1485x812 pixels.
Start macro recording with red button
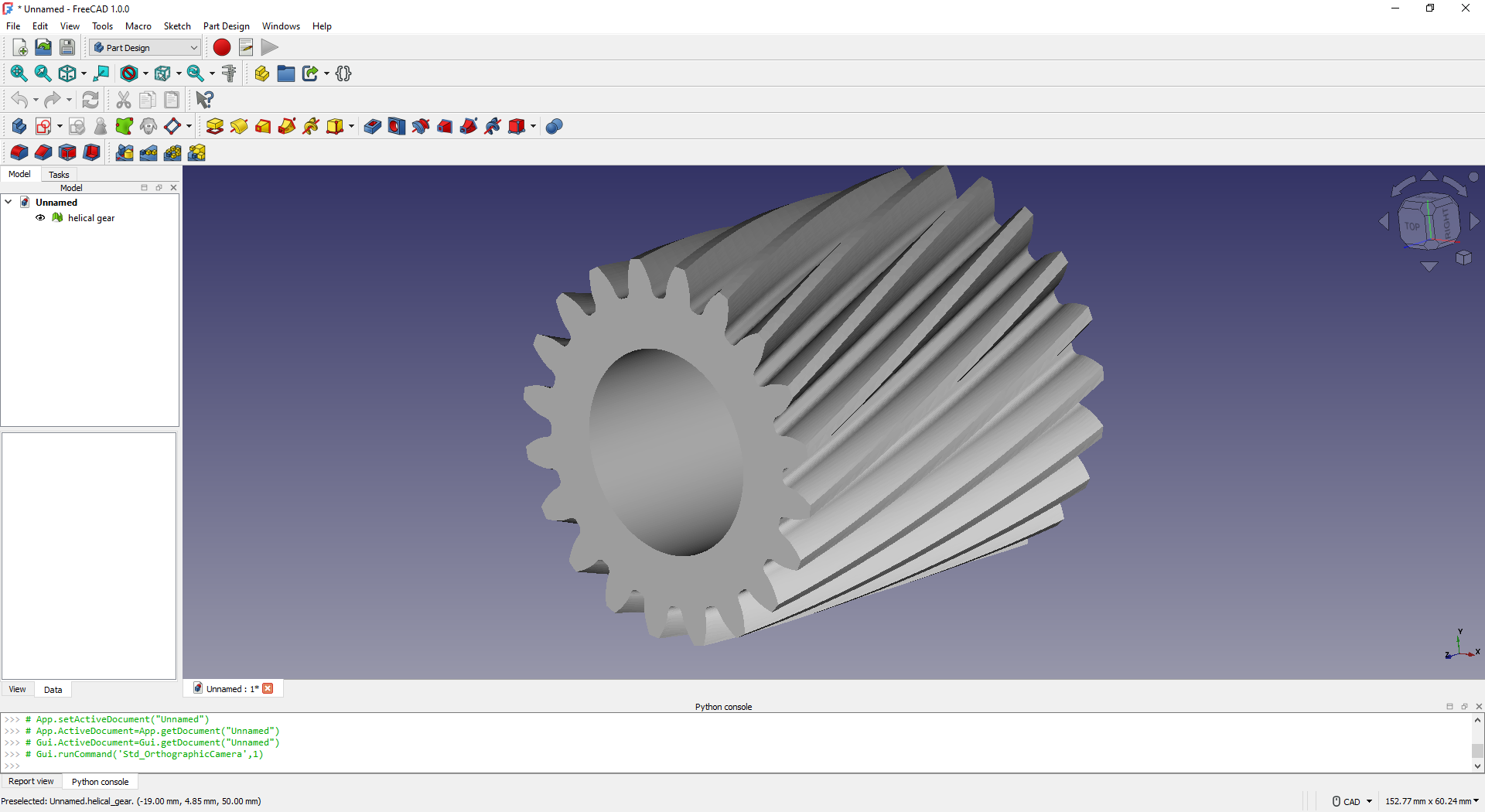click(x=222, y=48)
